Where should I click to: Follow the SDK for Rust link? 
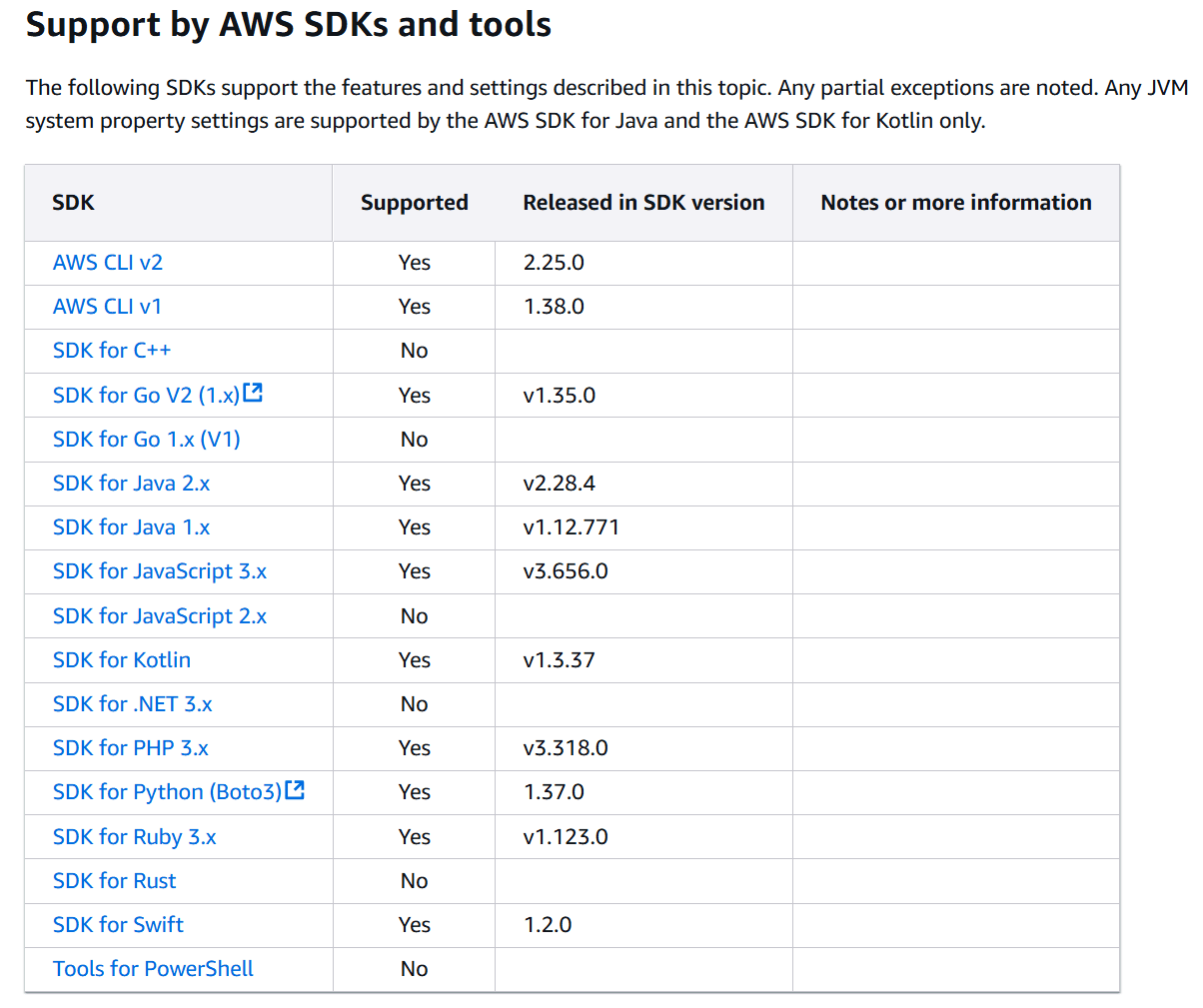115,881
